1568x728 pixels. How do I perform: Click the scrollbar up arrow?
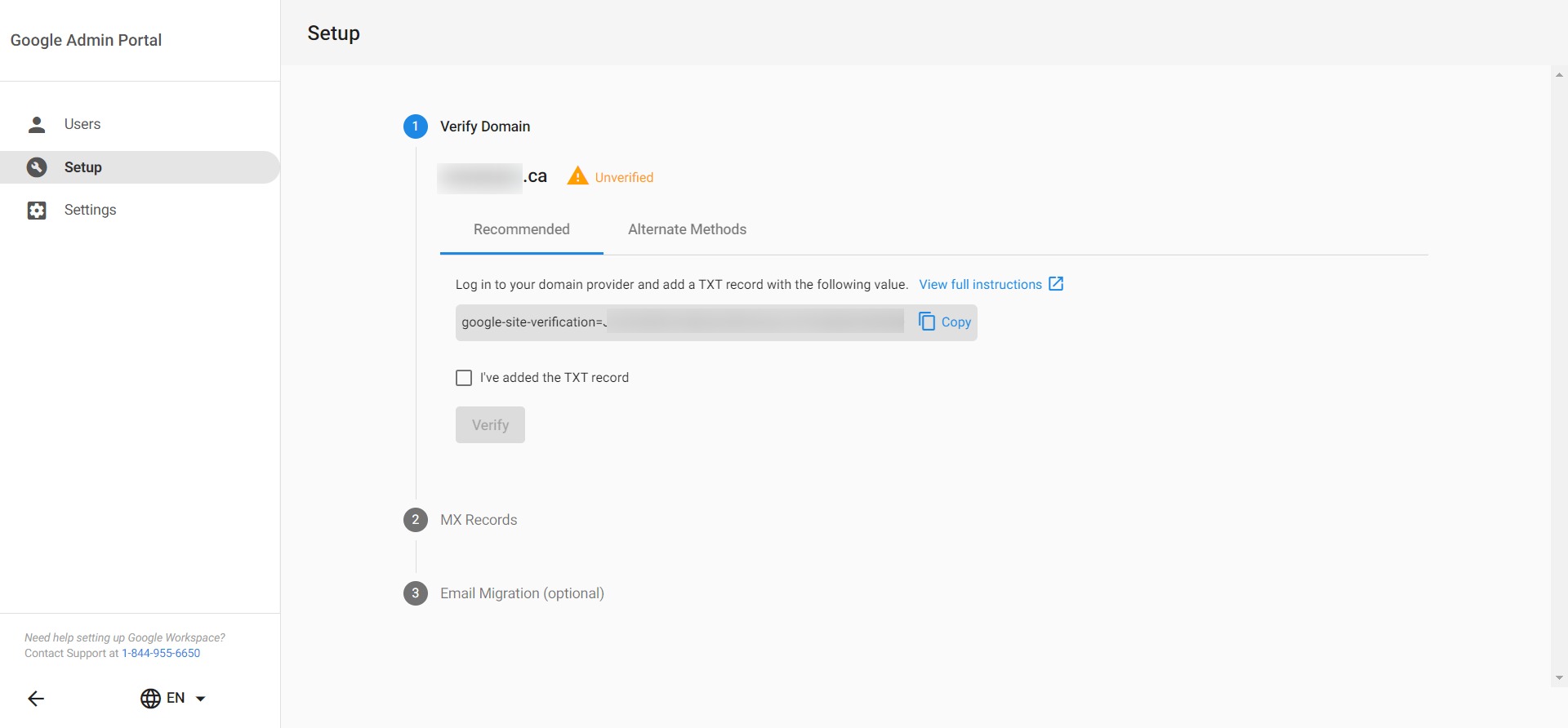1559,74
